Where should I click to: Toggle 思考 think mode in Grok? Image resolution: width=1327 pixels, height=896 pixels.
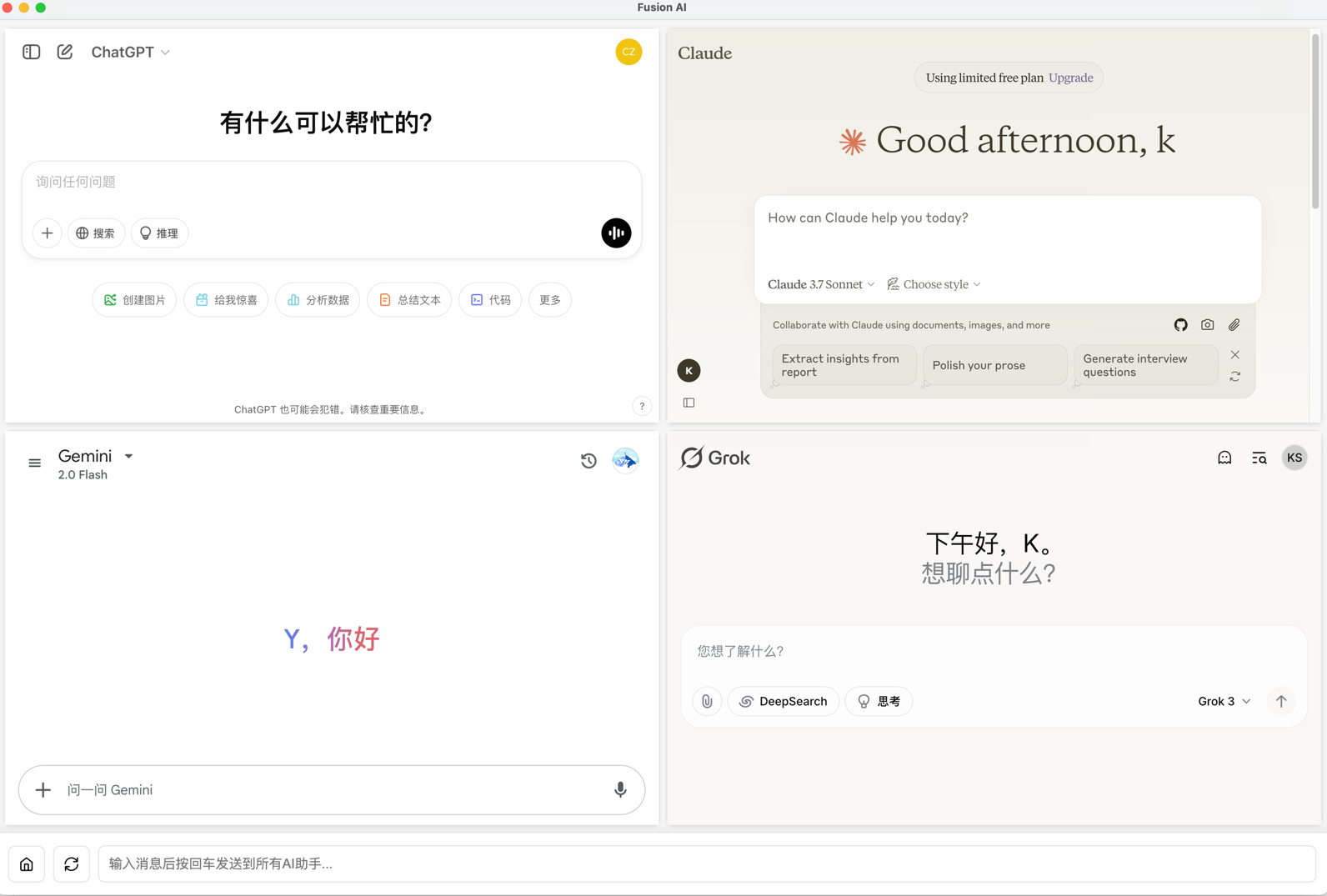(879, 702)
